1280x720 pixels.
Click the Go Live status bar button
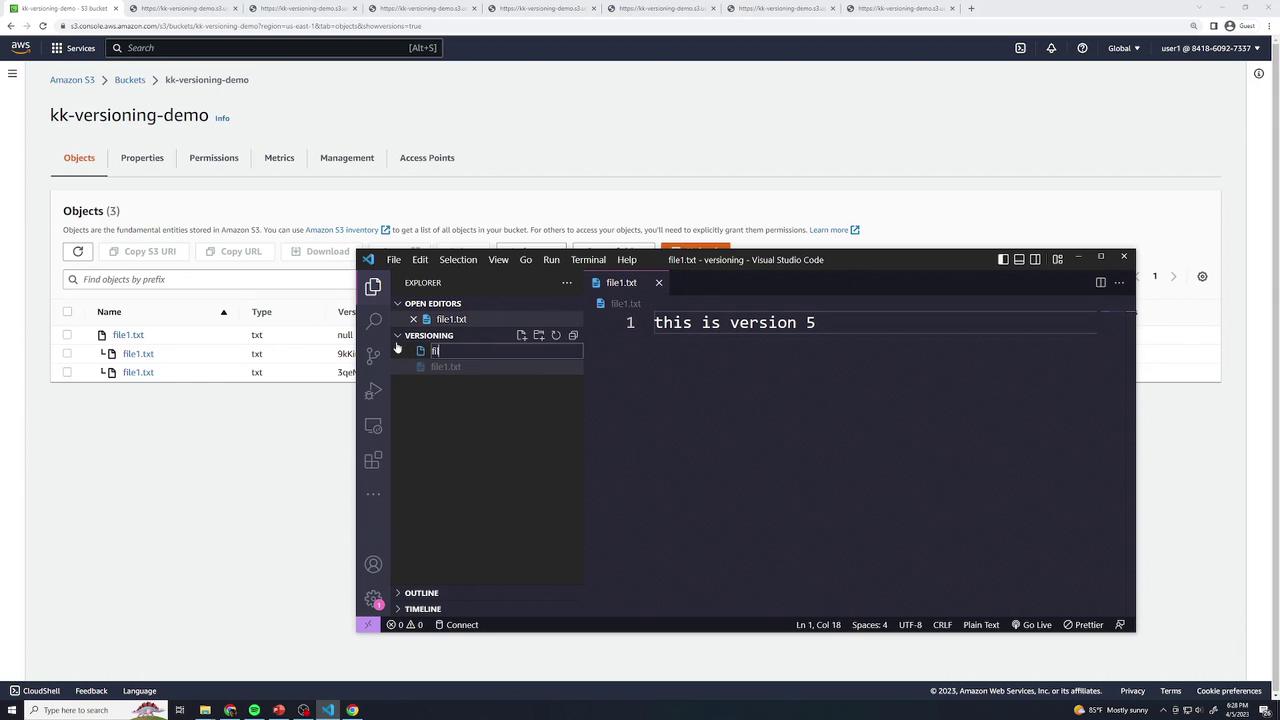click(1031, 625)
